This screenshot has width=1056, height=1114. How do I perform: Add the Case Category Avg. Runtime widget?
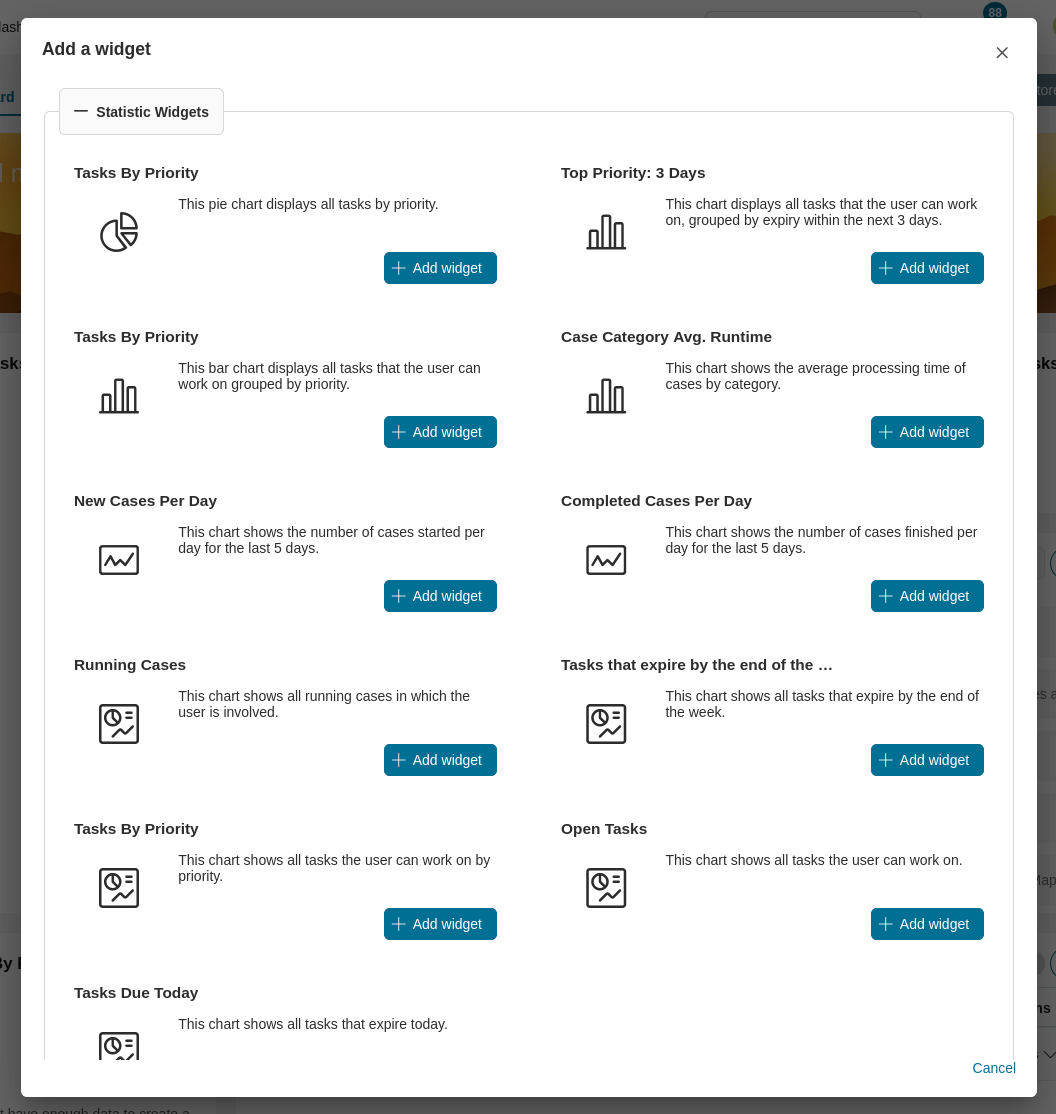pyautogui.click(x=927, y=432)
